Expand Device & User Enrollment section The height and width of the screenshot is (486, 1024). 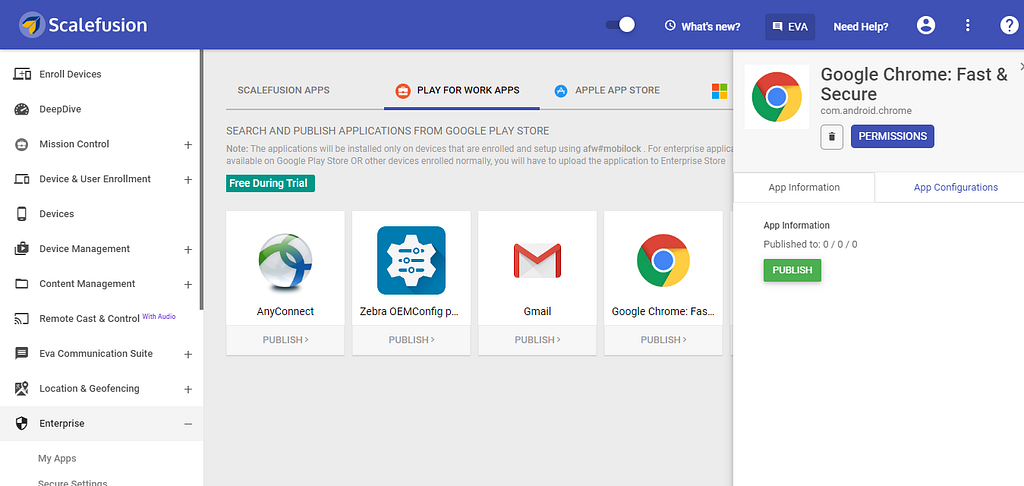pos(188,180)
